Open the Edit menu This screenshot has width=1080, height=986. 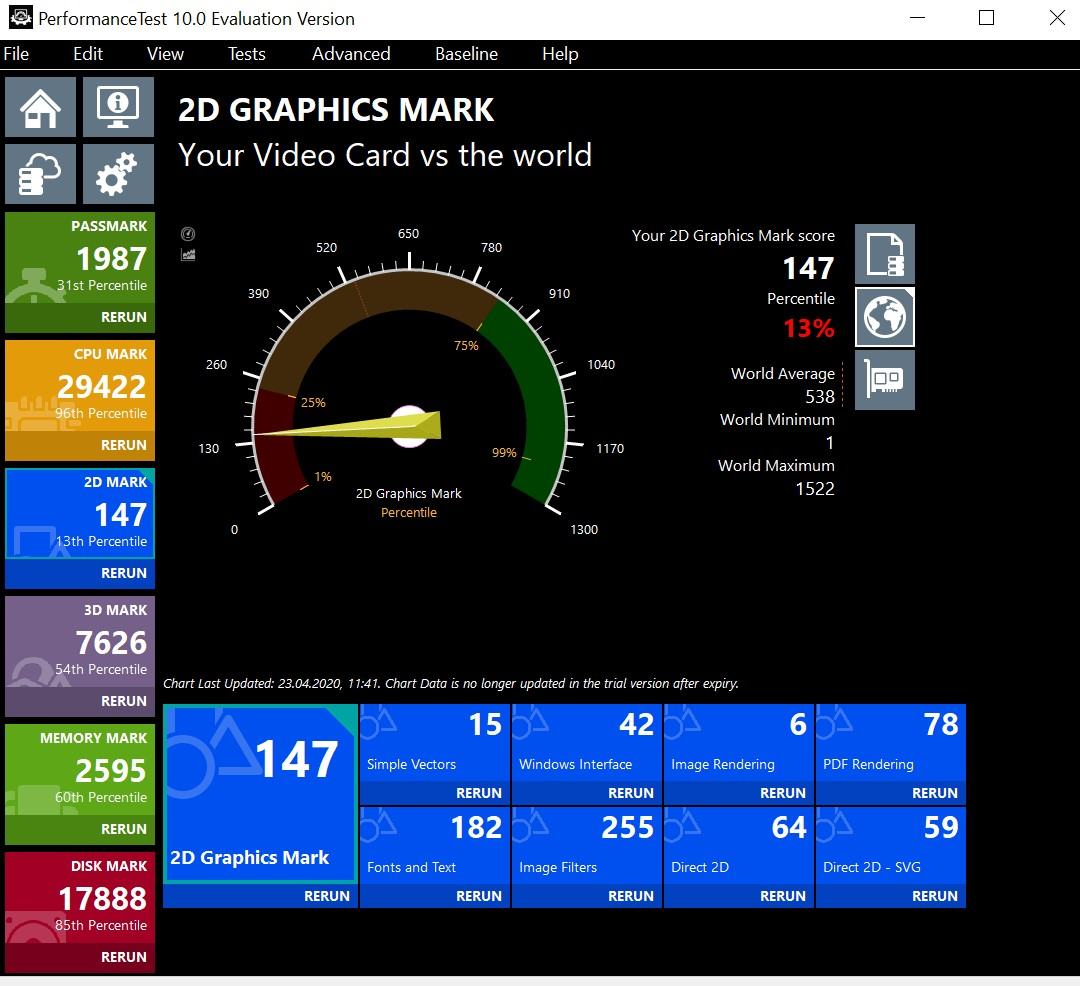coord(87,54)
